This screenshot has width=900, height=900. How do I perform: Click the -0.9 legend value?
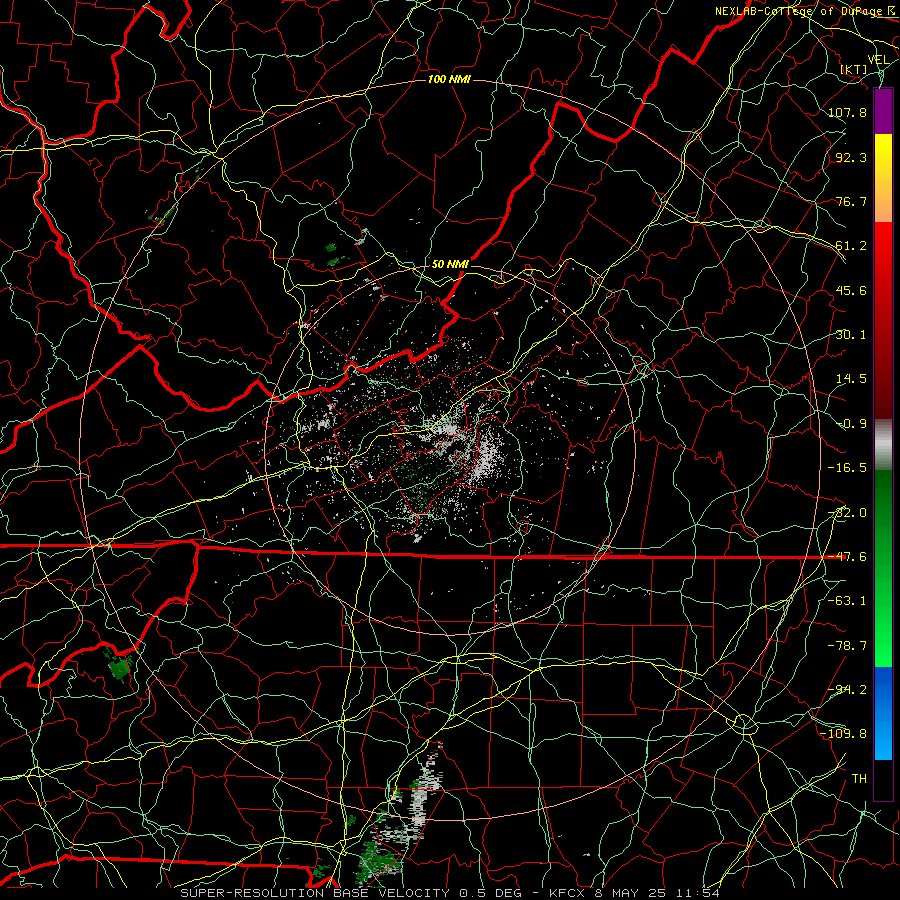[x=851, y=424]
